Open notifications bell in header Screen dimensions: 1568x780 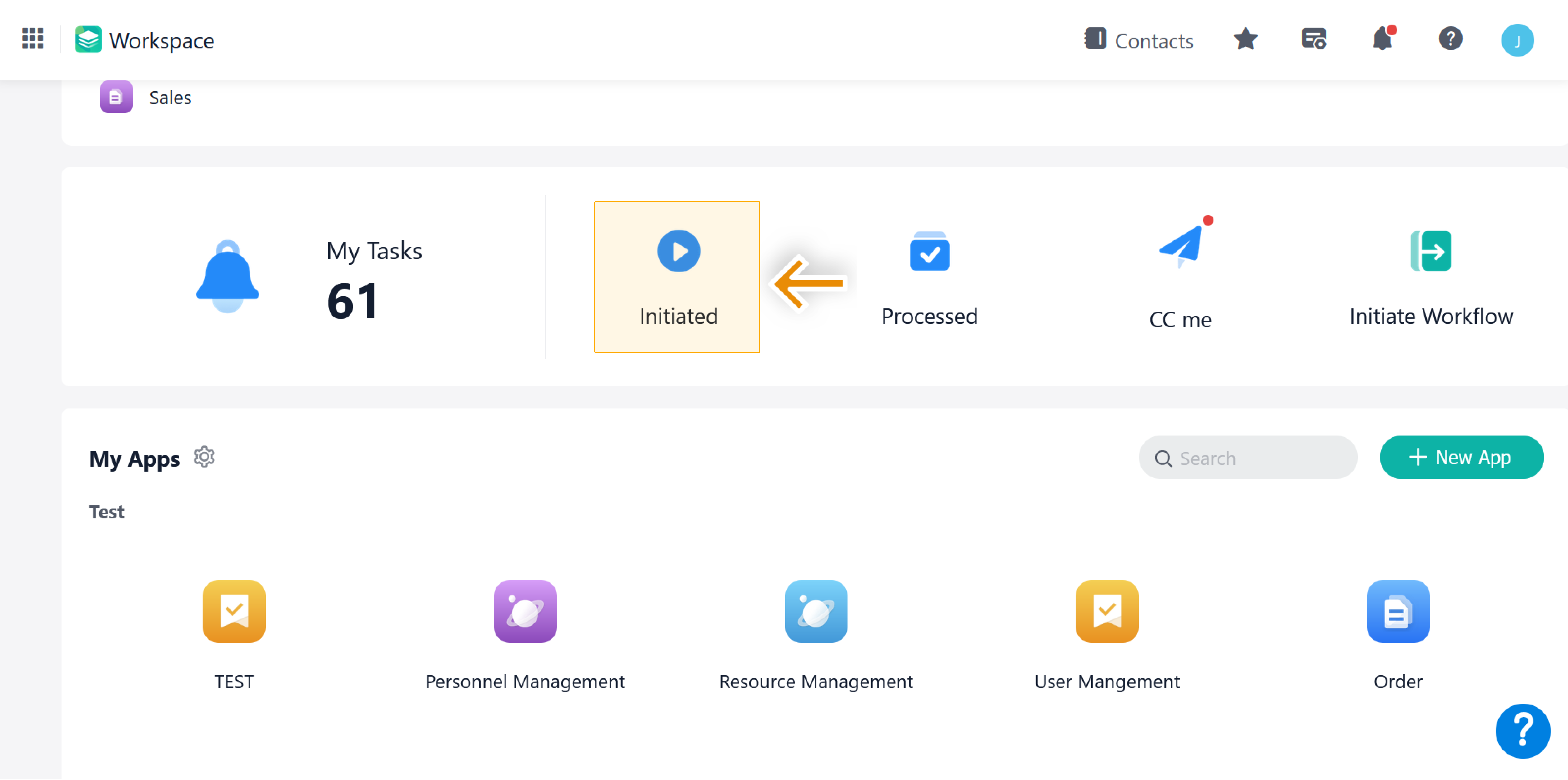(x=1382, y=39)
